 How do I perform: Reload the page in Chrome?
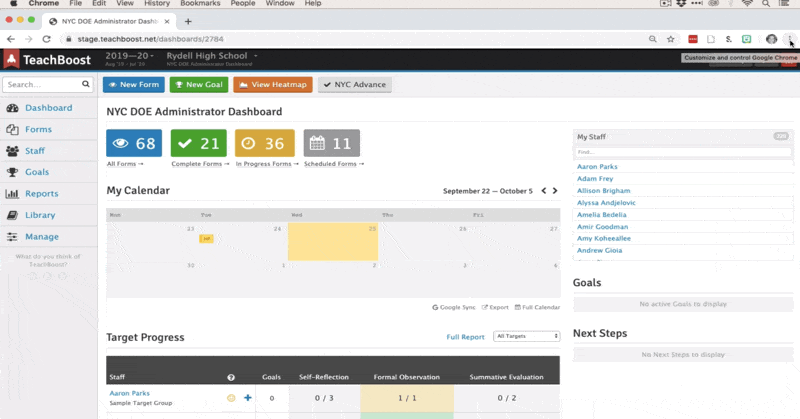[46, 39]
